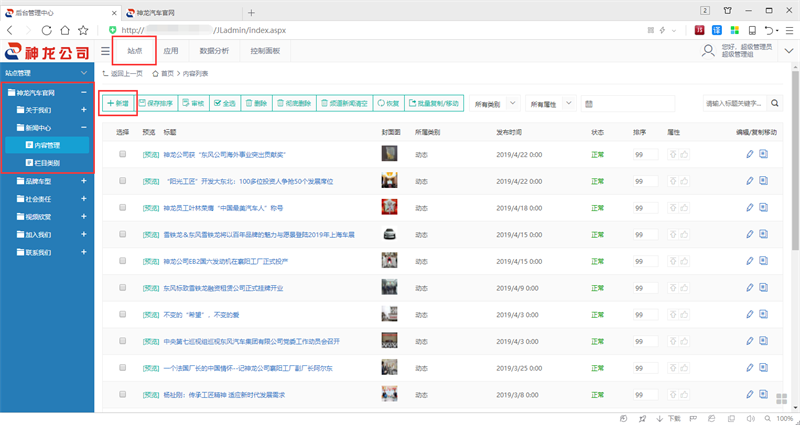The width and height of the screenshot is (800, 425).
Task: Click the 批量复制/移动 batch copy/move button
Action: click(x=434, y=103)
